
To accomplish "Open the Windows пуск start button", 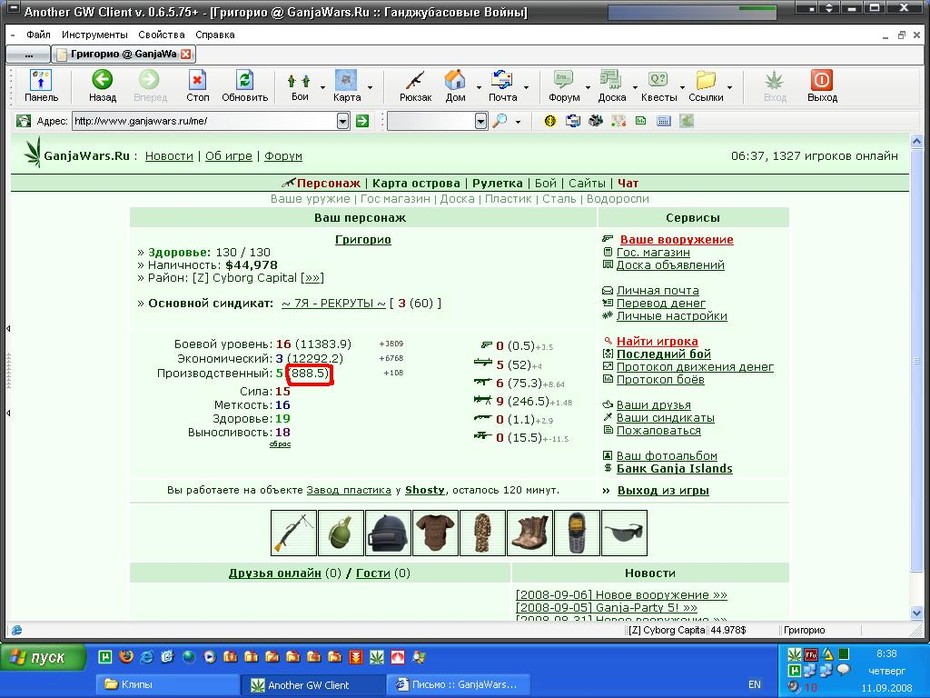I will 43,658.
